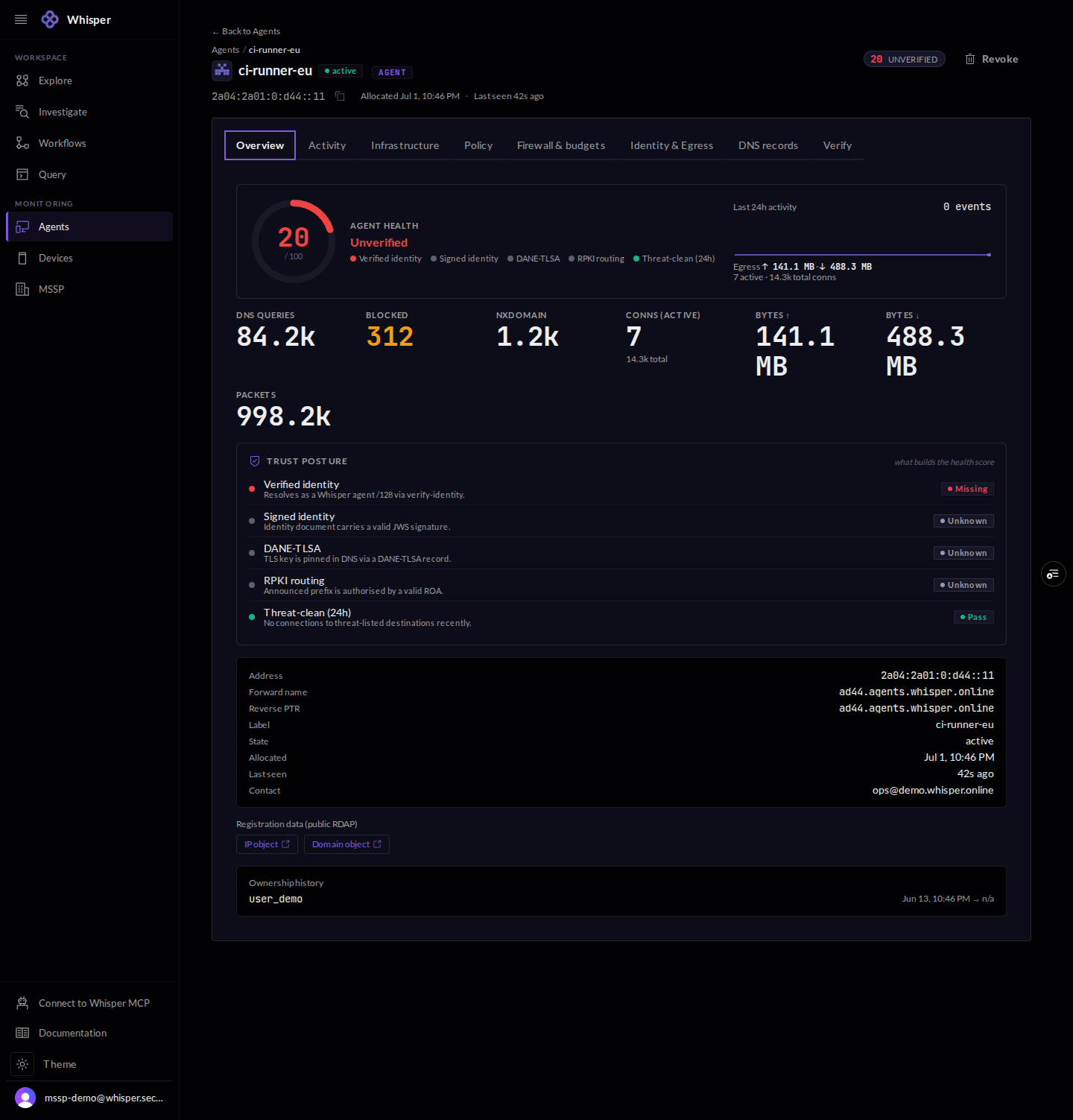The height and width of the screenshot is (1120, 1073).
Task: Click the Unknown badge for RPKI routing
Action: point(963,585)
